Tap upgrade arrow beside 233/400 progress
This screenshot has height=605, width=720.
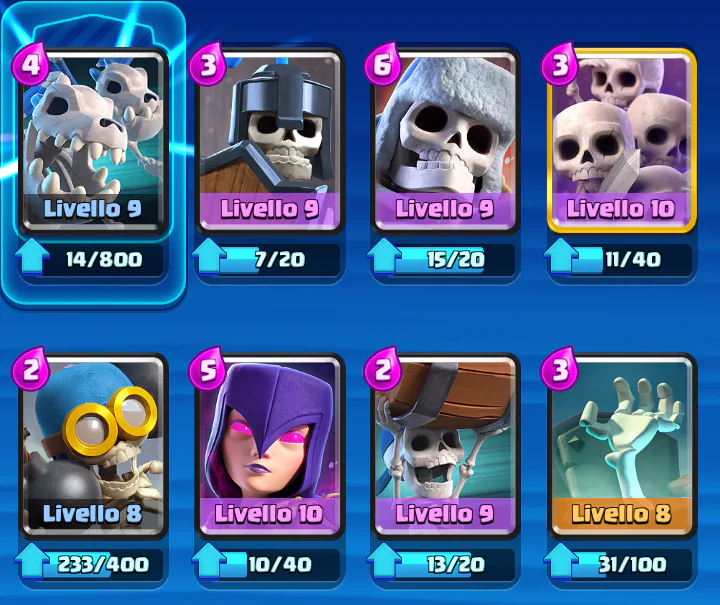[x=32, y=562]
